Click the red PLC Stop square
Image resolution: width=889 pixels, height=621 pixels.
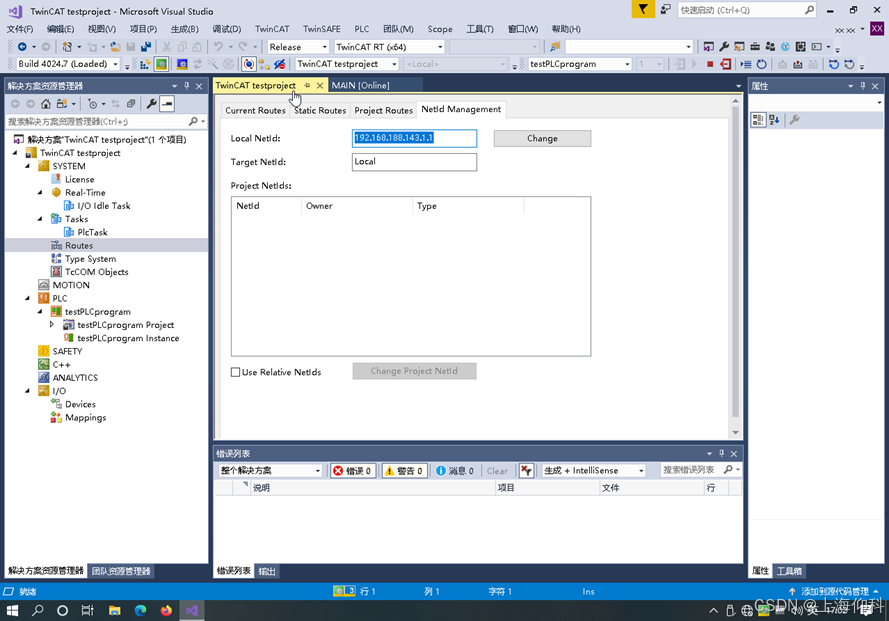click(710, 64)
